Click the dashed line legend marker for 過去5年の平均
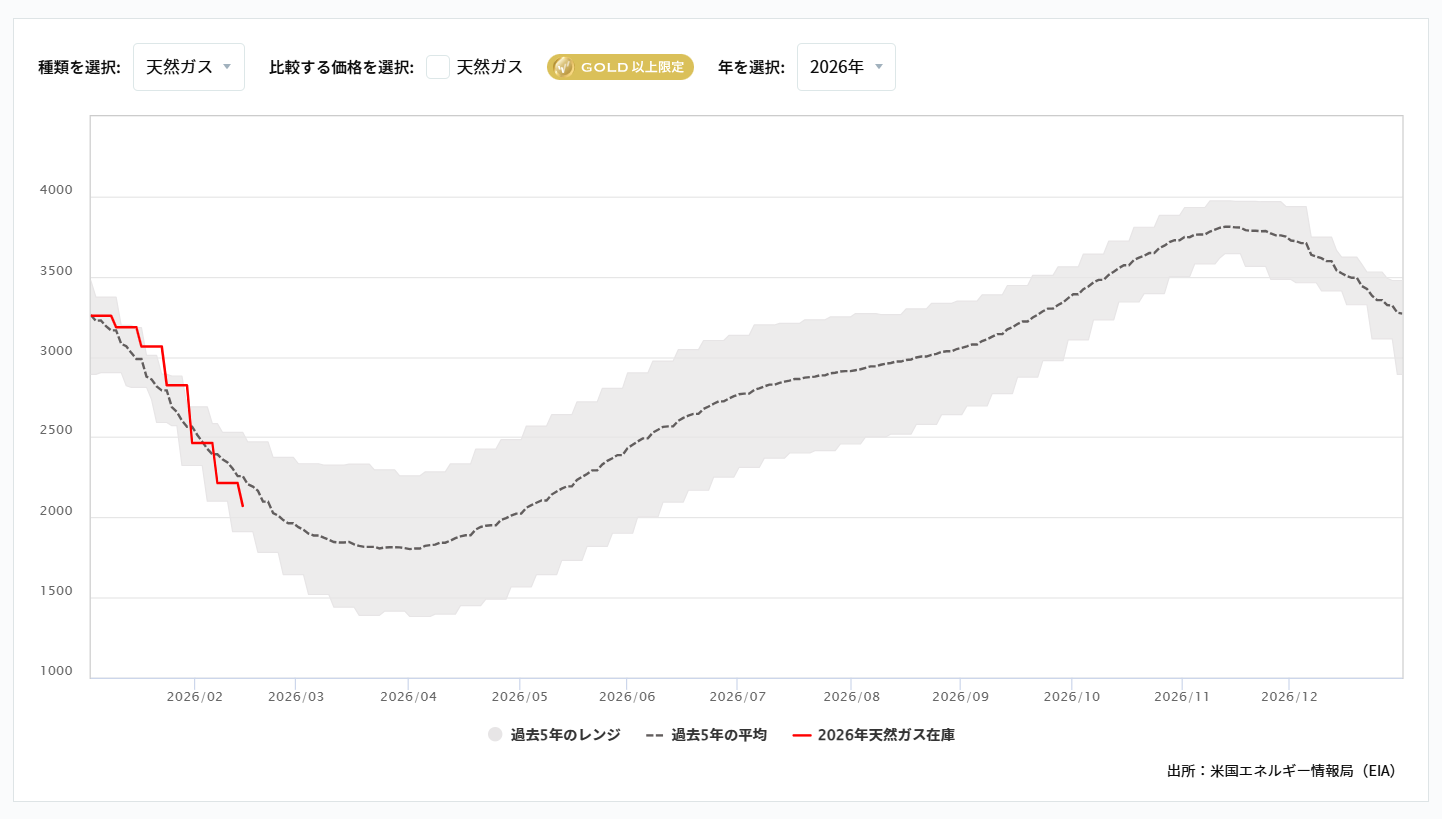The image size is (1442, 819). [x=653, y=733]
